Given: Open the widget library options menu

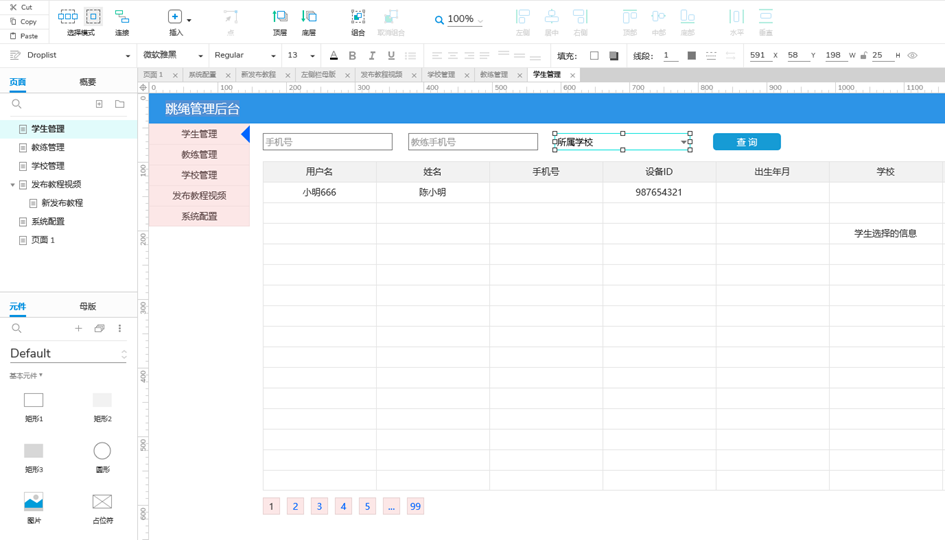Looking at the screenshot, I should [120, 328].
